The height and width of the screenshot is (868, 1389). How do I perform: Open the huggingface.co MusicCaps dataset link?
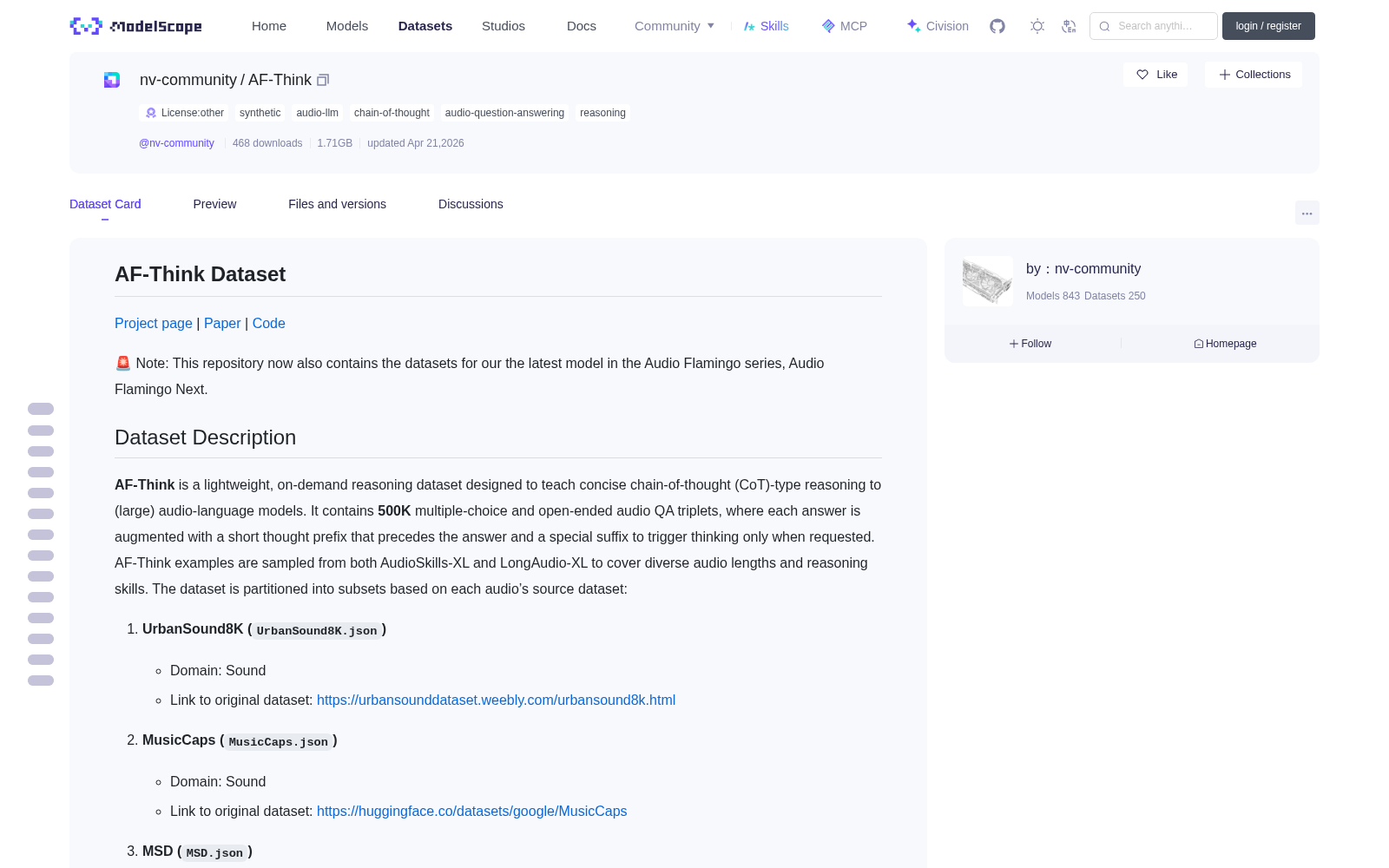coord(471,811)
